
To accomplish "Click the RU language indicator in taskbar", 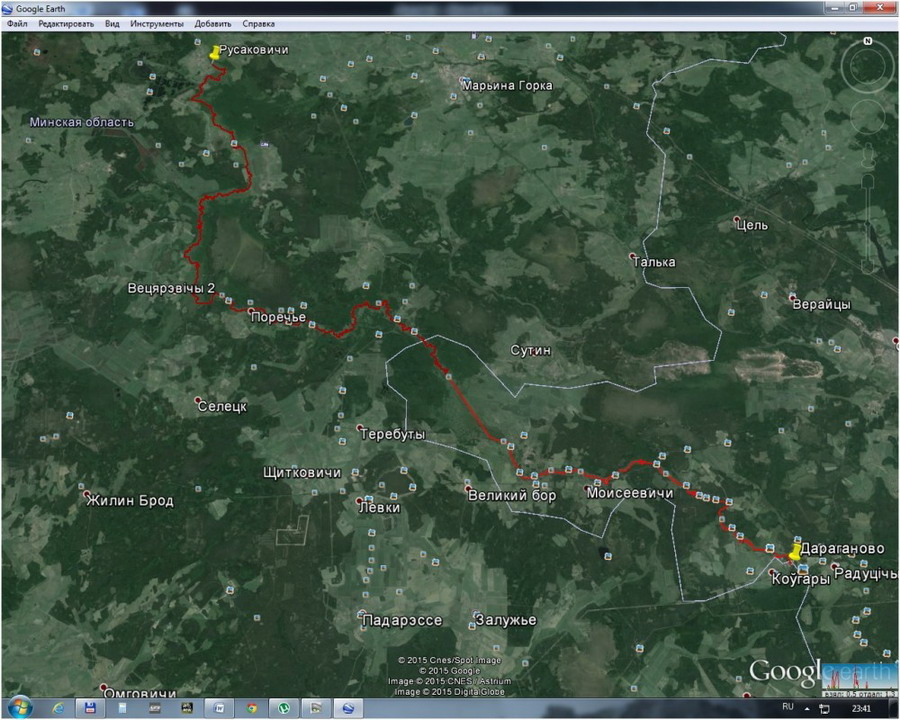I will coord(788,707).
